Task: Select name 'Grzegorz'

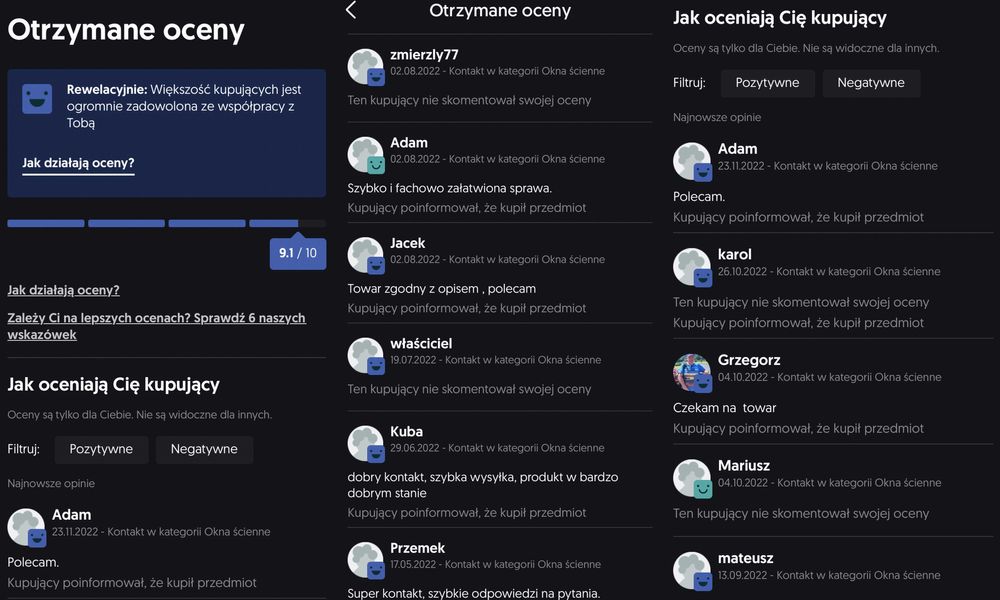Action: coord(749,360)
